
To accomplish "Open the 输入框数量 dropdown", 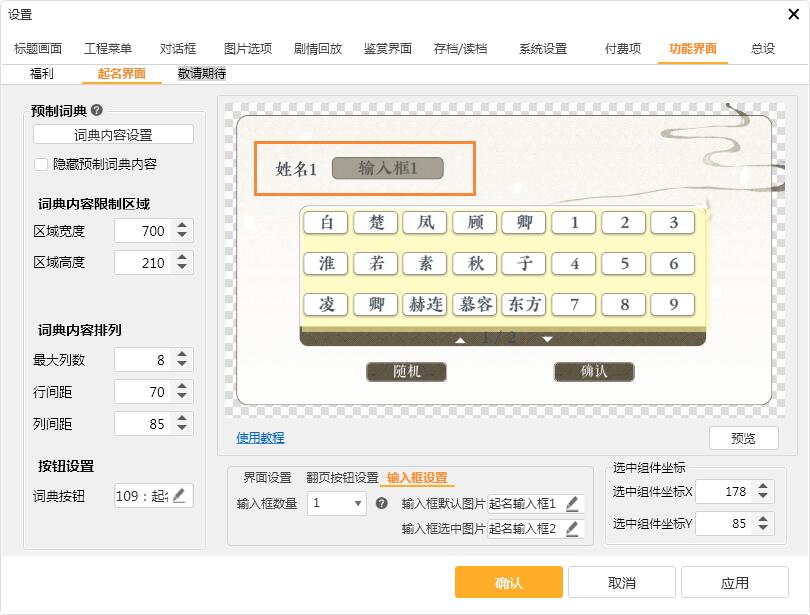I will pyautogui.click(x=337, y=504).
